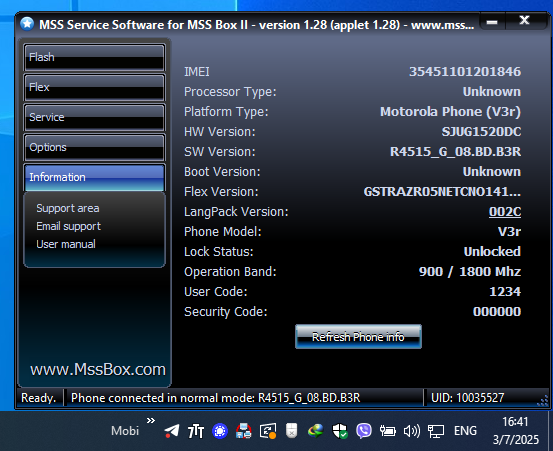553x451 pixels.
Task: Click the LangPack Version value 002C
Action: coord(505,212)
